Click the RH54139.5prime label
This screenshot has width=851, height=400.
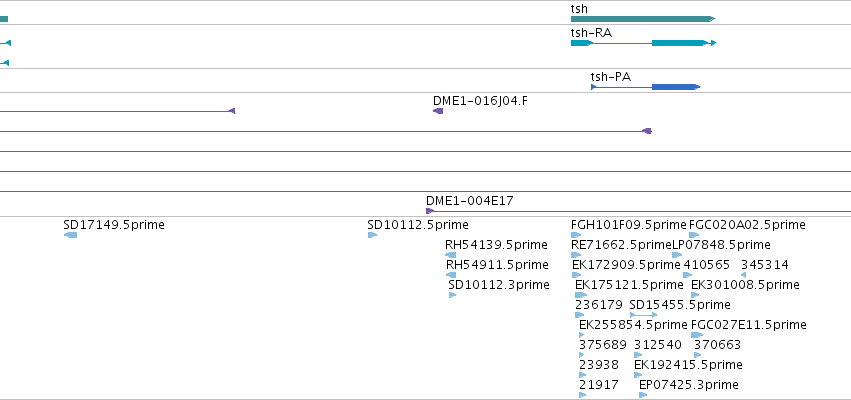pos(496,245)
